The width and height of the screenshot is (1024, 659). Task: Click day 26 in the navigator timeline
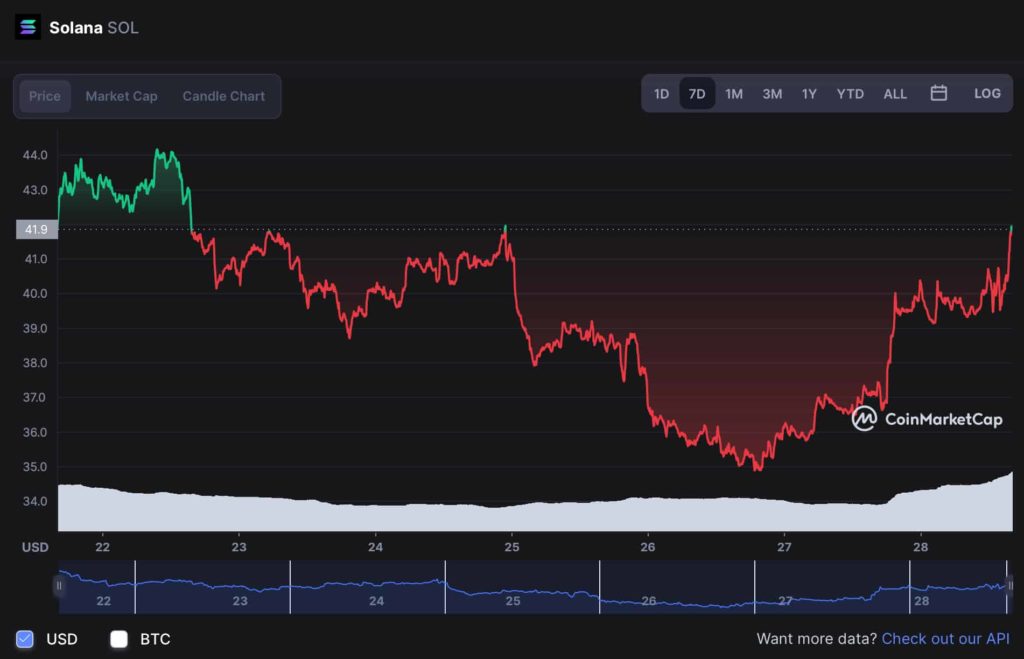tap(648, 600)
